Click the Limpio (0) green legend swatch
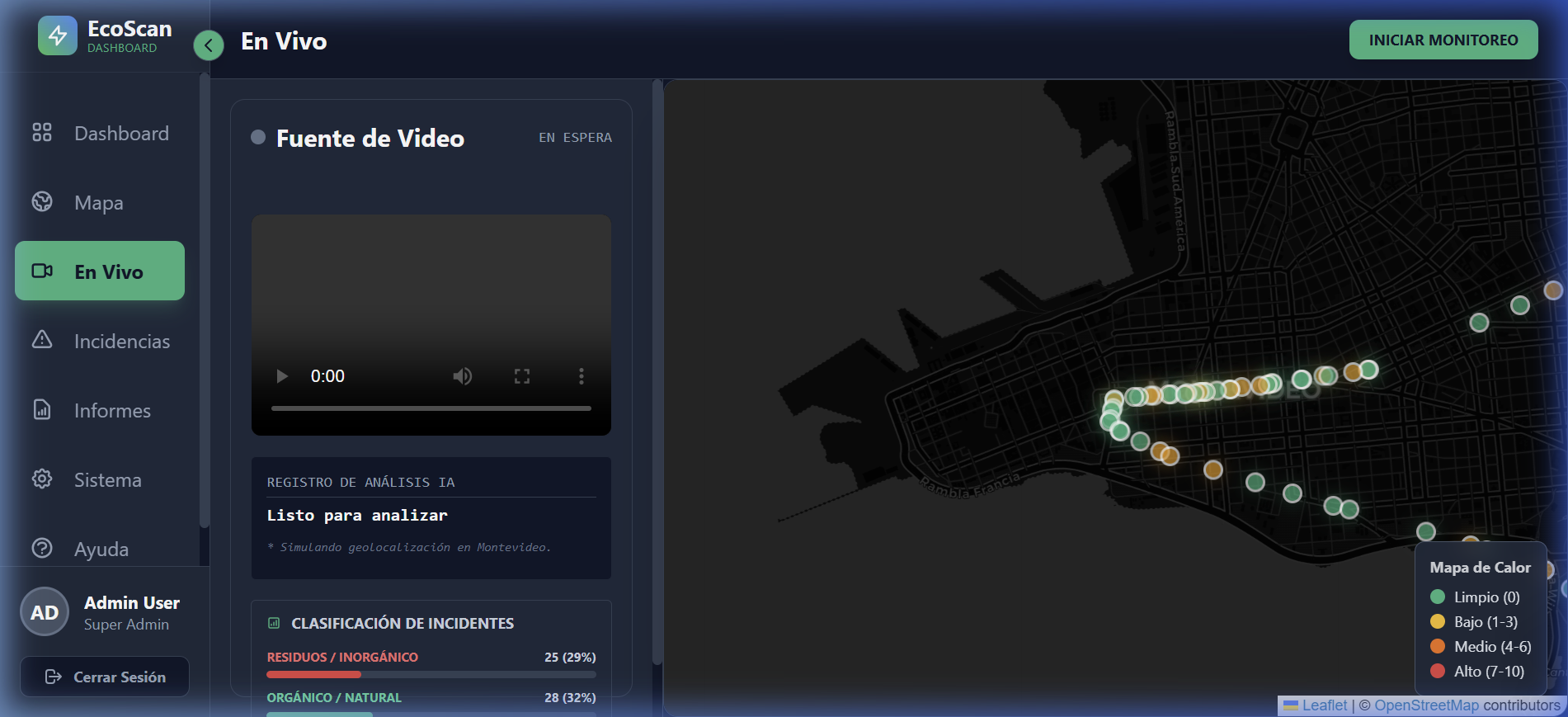 pos(1438,597)
